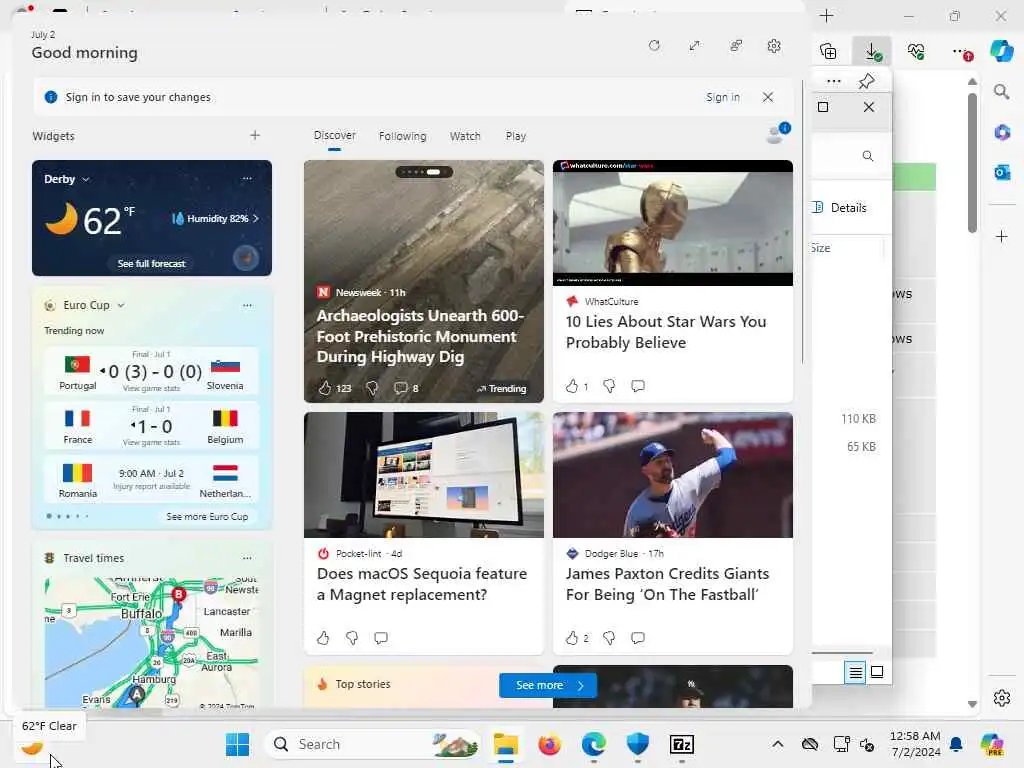Switch to the Discover tab

[x=334, y=135]
